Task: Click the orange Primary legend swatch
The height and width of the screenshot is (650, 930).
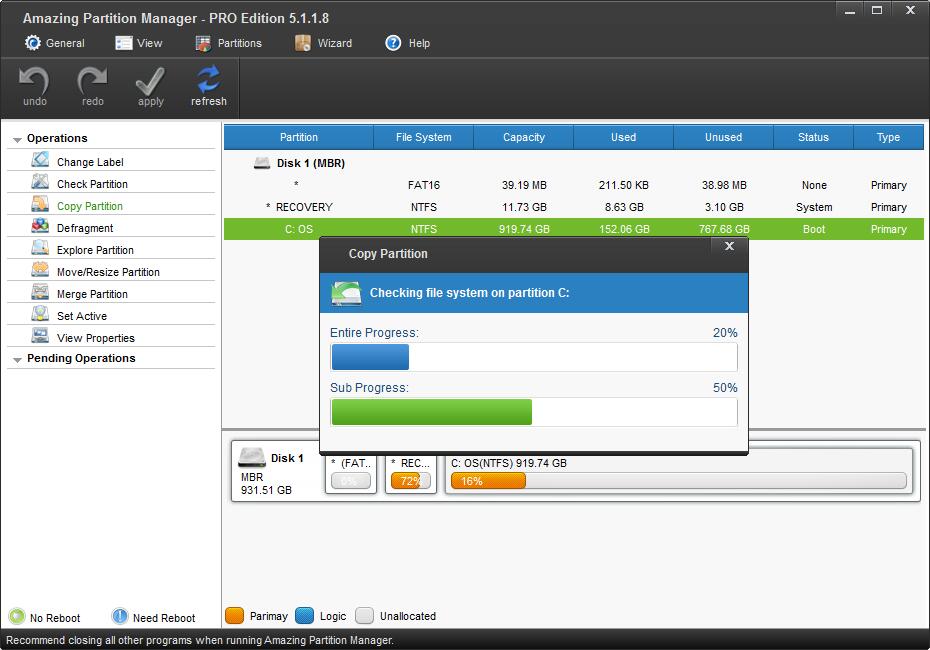Action: tap(234, 616)
